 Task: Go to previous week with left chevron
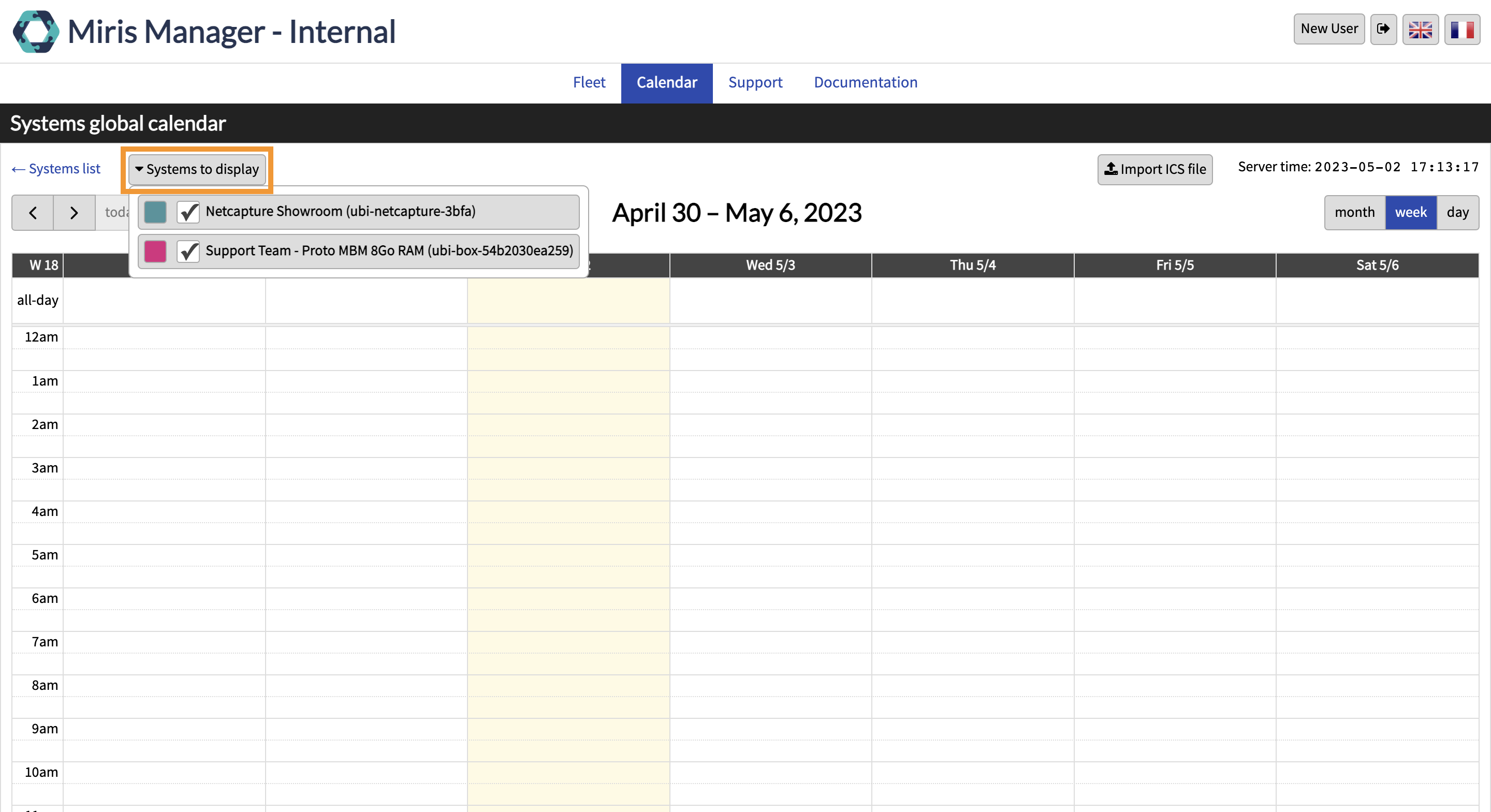[x=33, y=213]
